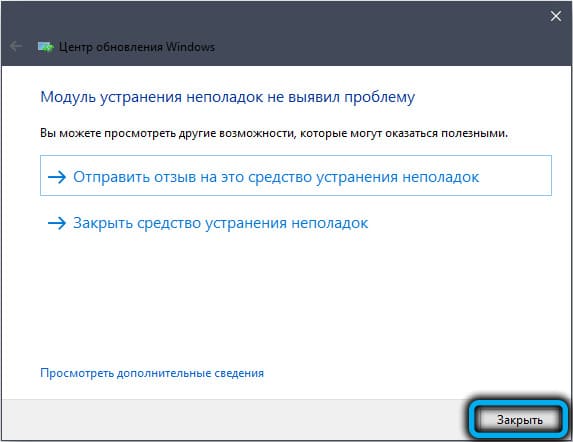573x442 pixels.
Task: Click the gray footer bar left of Закрыть
Action: coord(234,420)
